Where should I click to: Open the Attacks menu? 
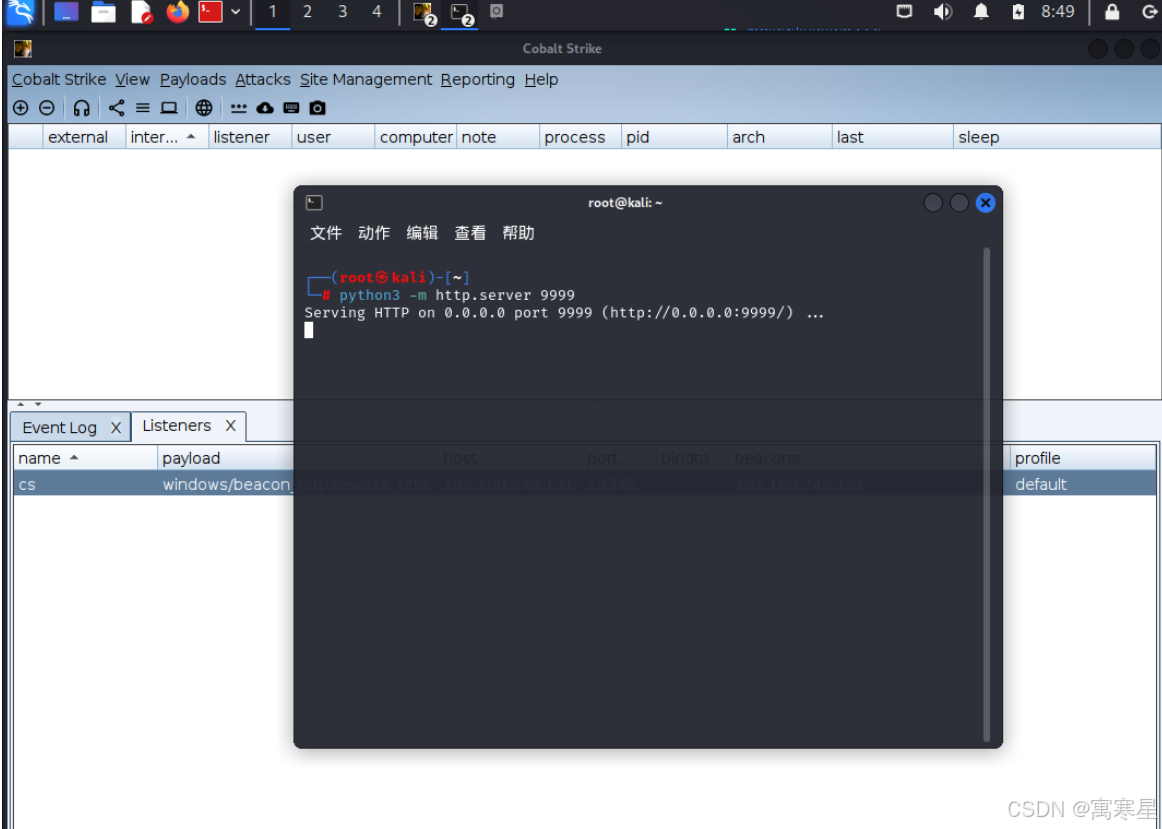[x=263, y=79]
